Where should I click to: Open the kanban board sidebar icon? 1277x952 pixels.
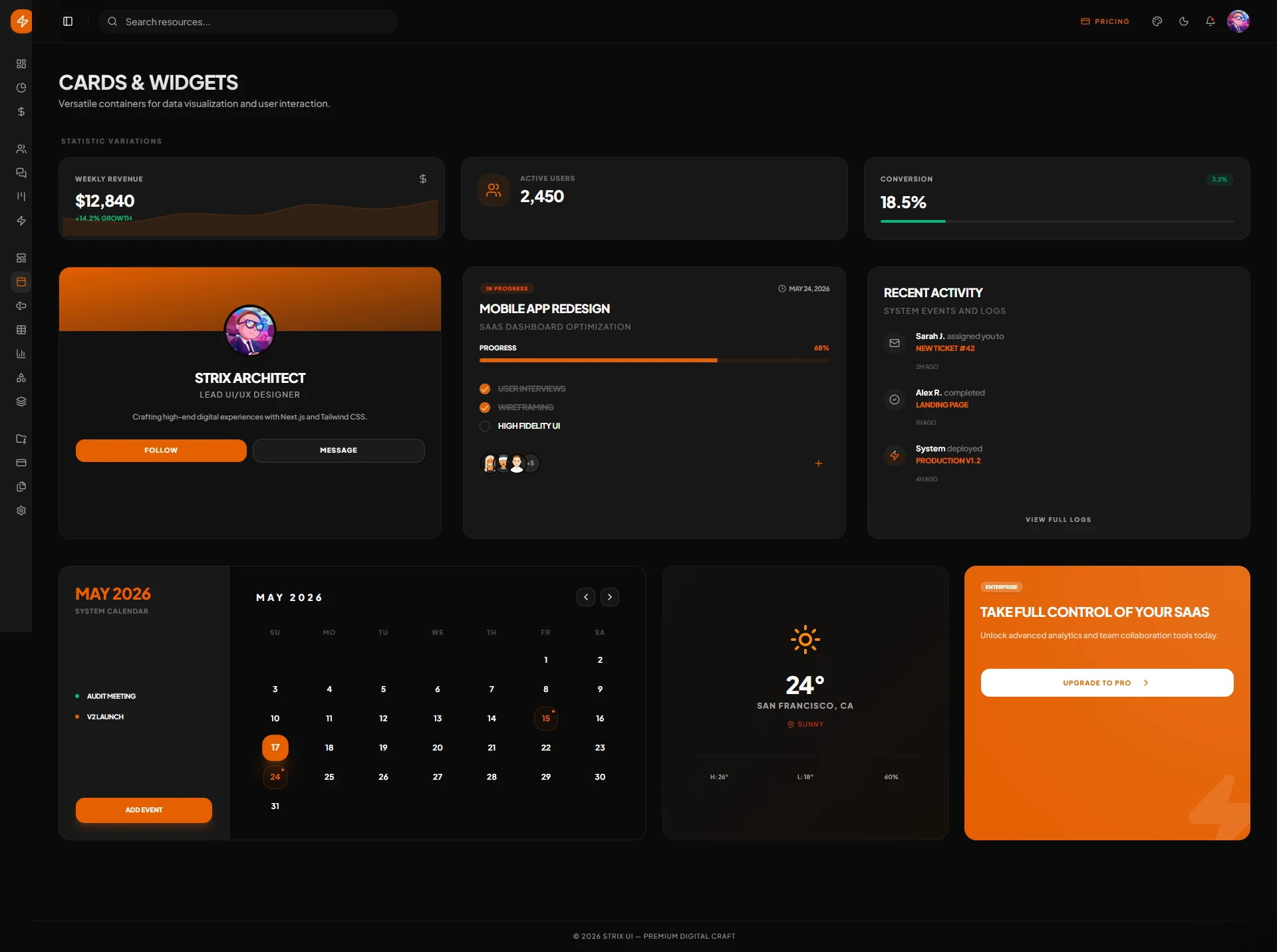21,197
